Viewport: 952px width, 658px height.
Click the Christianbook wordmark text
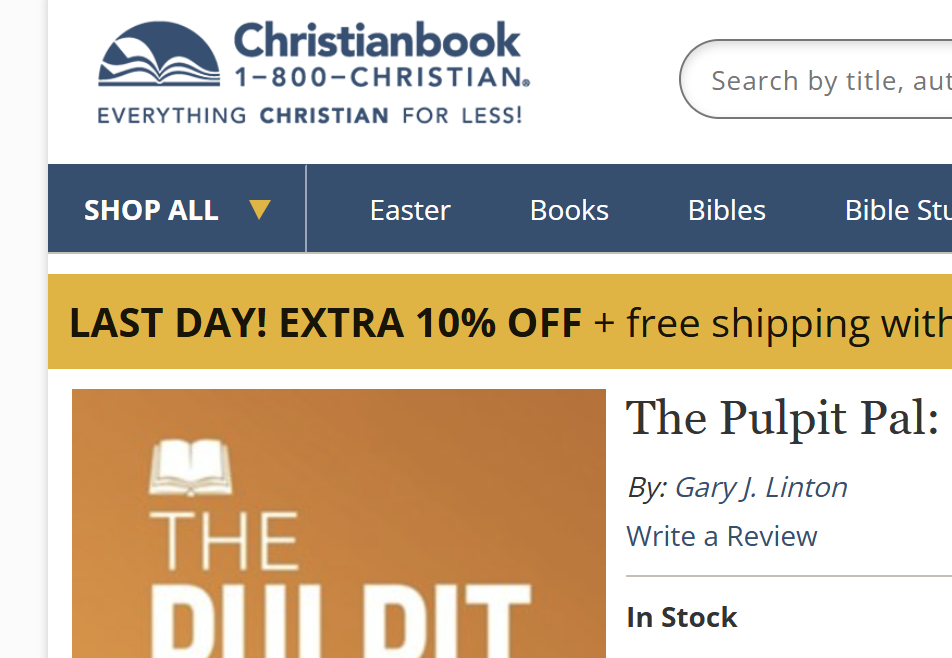(377, 41)
